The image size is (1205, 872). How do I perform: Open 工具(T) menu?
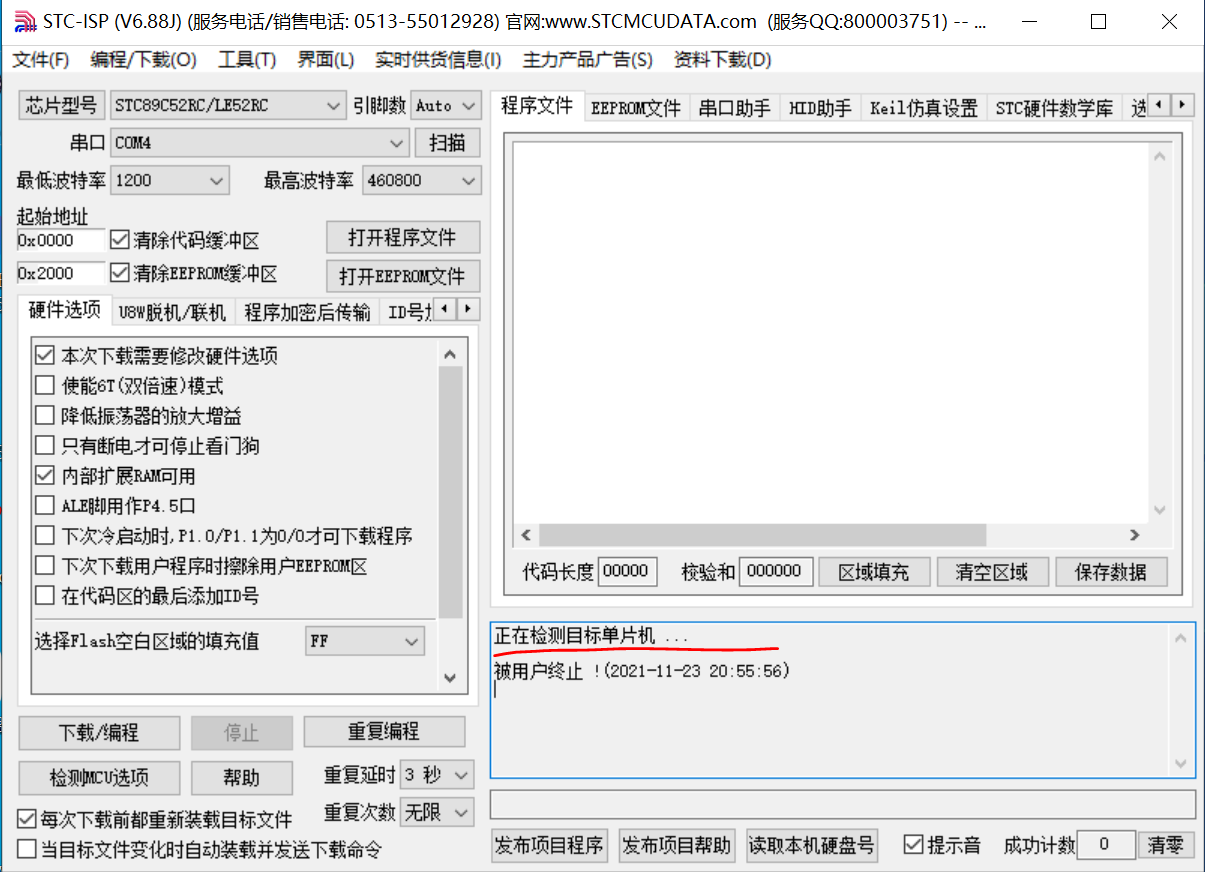point(247,60)
